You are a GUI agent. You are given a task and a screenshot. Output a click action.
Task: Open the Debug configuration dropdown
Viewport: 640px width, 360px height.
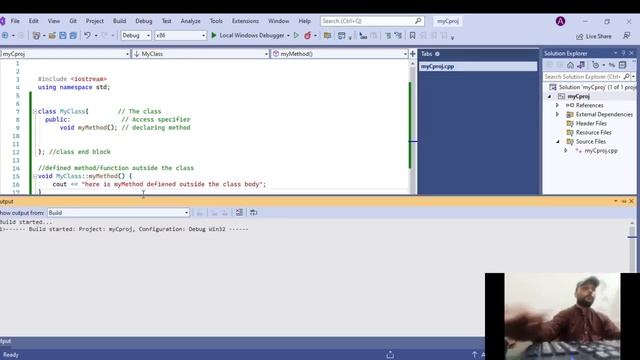coord(136,36)
